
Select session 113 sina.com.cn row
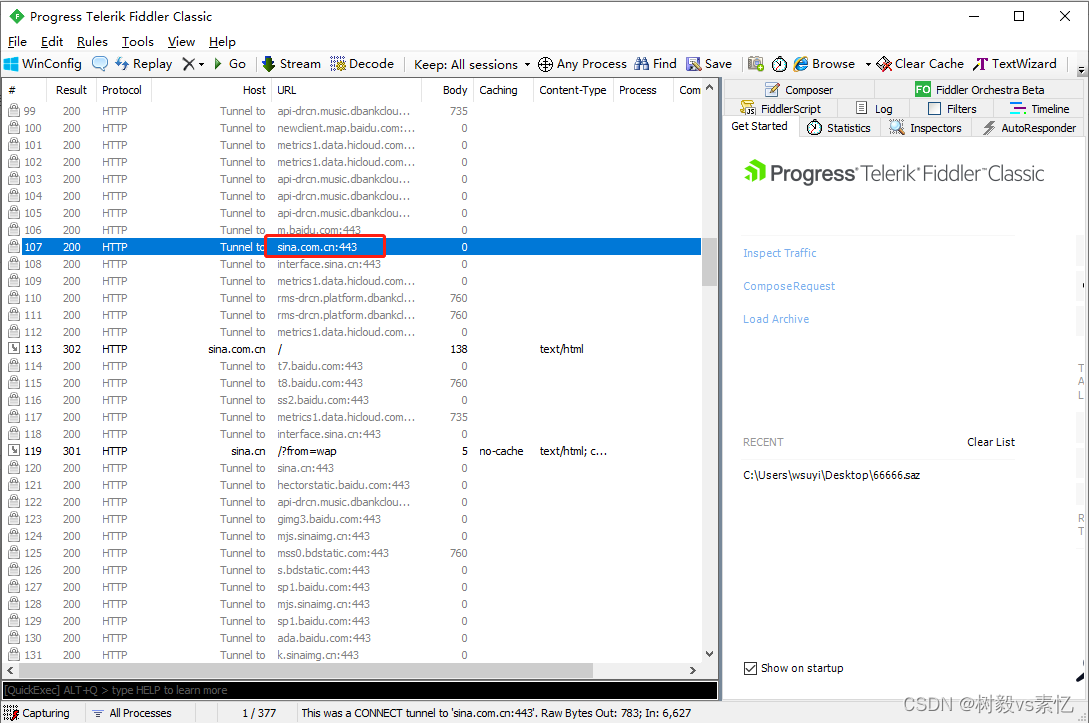(x=353, y=349)
